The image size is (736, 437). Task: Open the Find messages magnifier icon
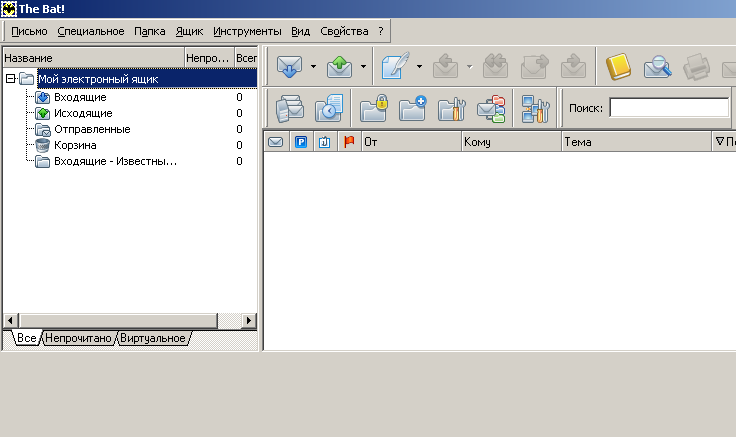coord(657,66)
